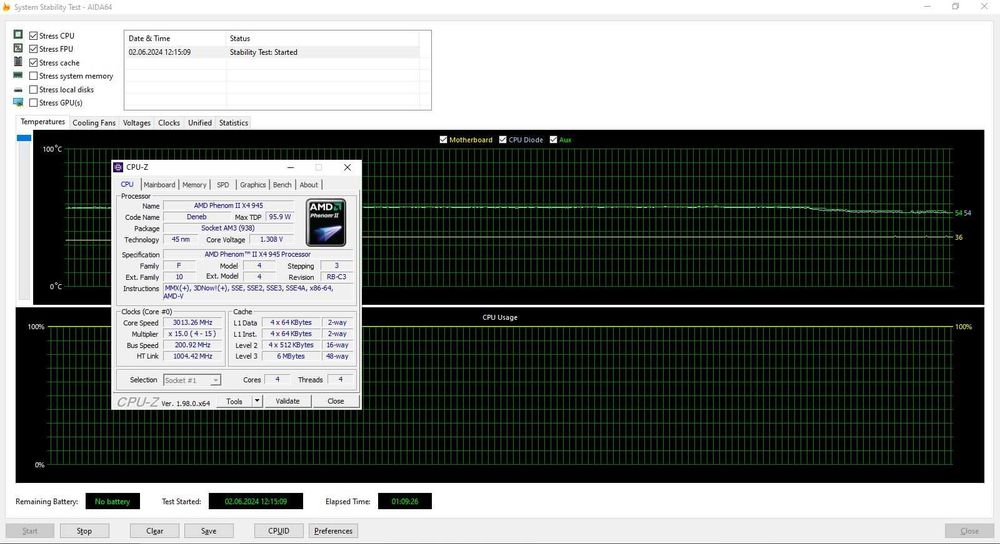Switch to the Unified tab
This screenshot has width=1000, height=544.
tap(200, 122)
